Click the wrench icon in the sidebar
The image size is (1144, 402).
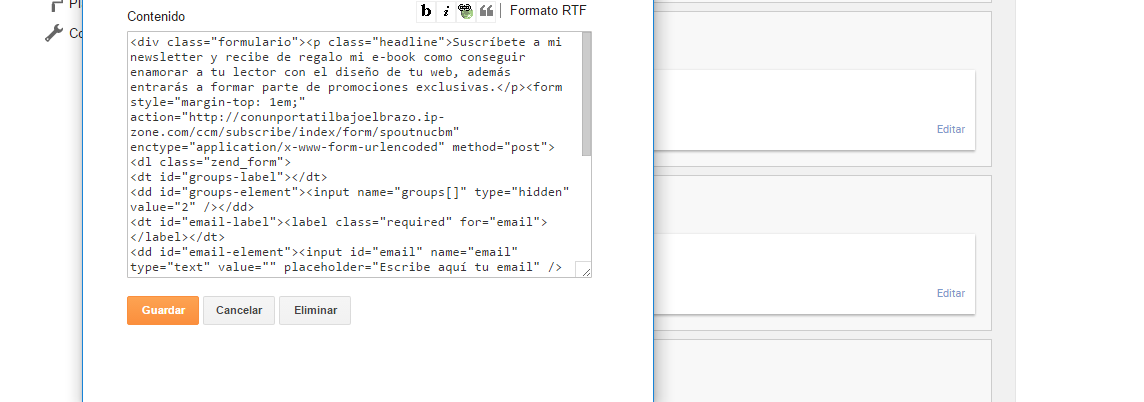[x=54, y=33]
